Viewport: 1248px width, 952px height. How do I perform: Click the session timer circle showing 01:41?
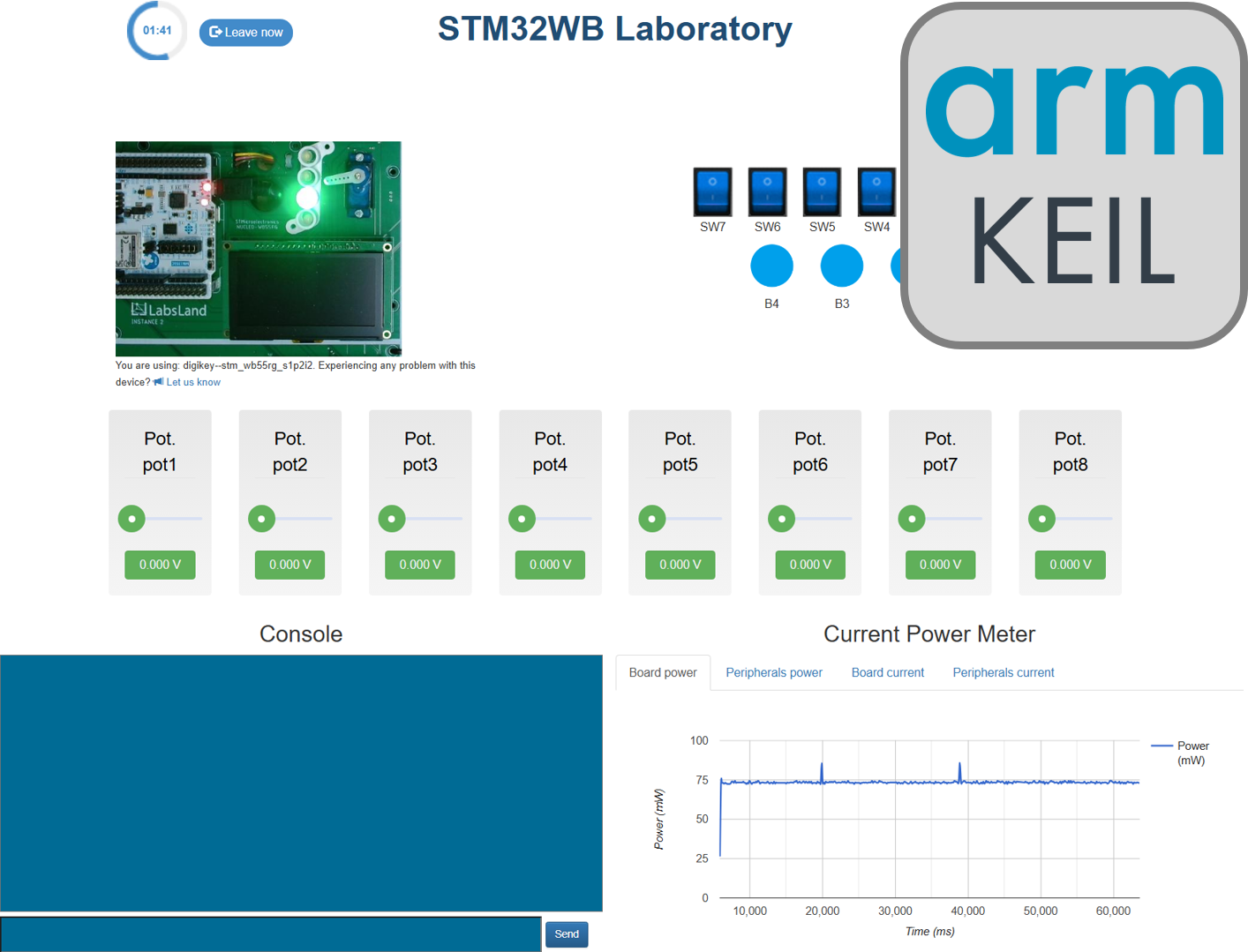tap(156, 30)
